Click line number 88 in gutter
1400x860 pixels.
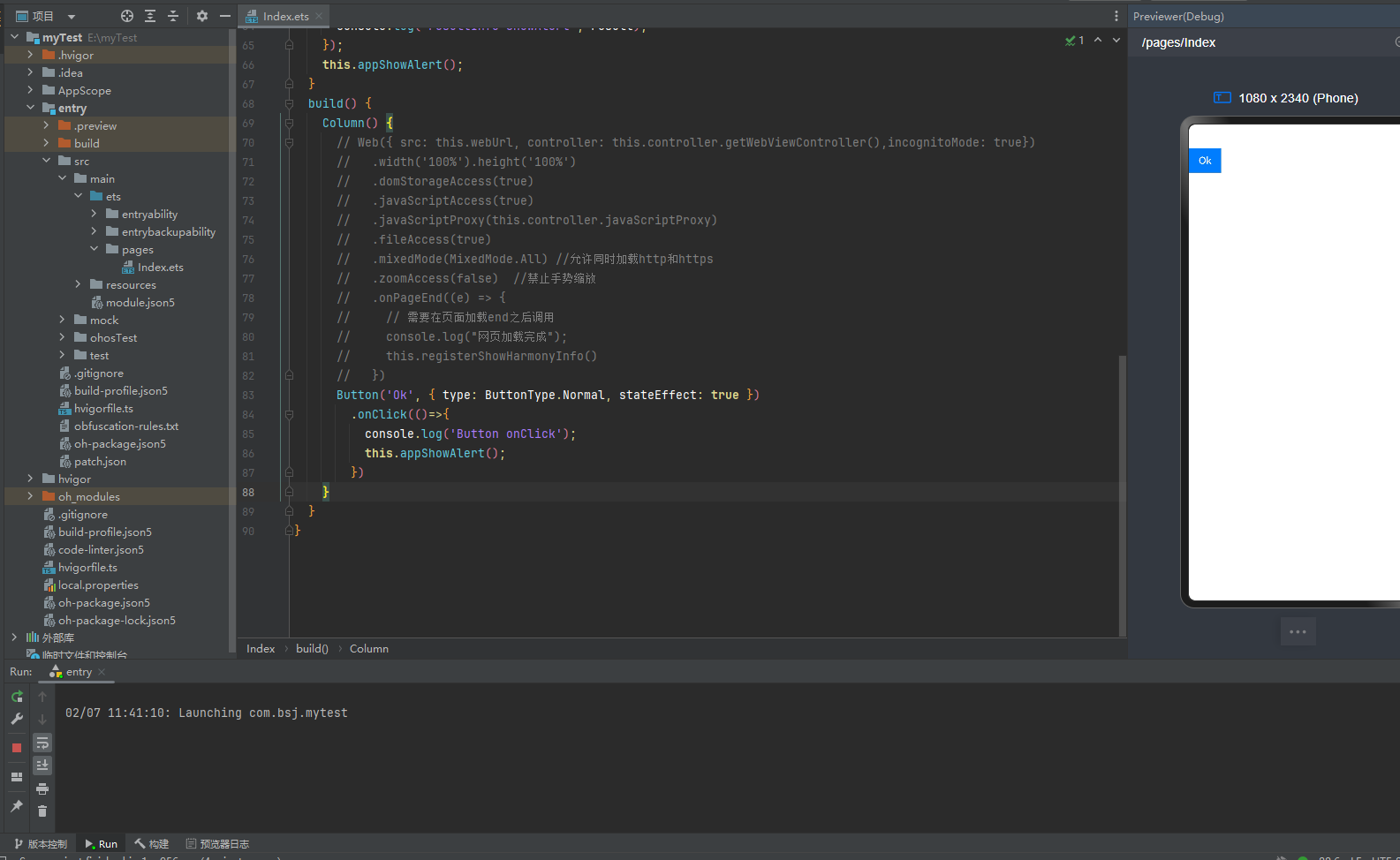(x=248, y=492)
